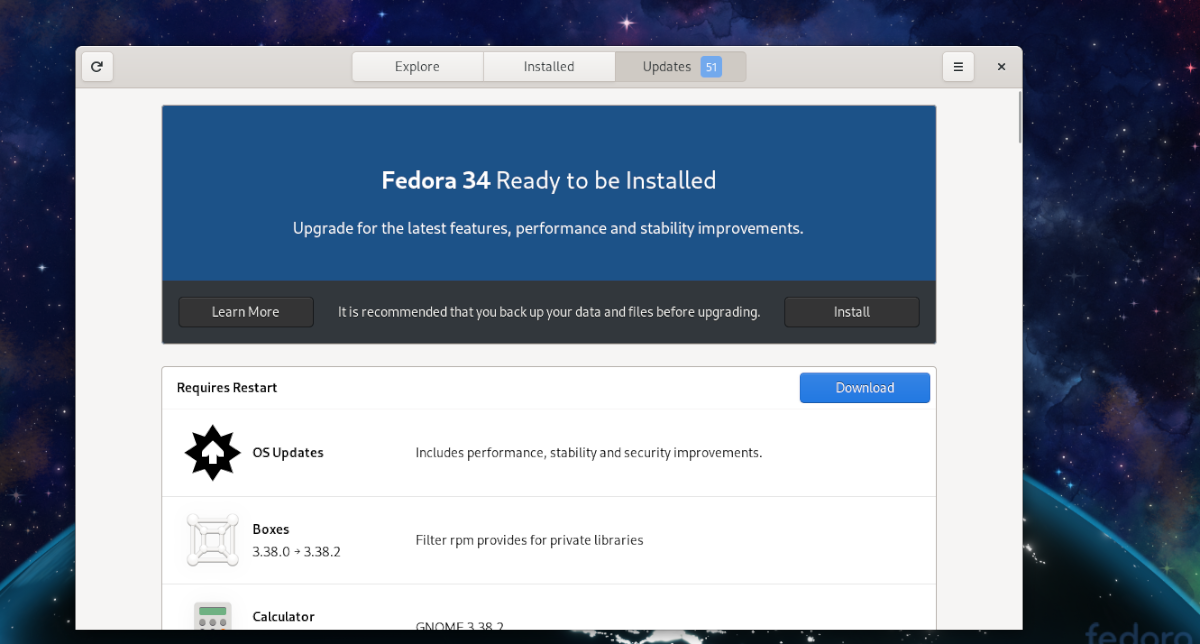Click the window's vertical scrollbar

tap(1019, 116)
